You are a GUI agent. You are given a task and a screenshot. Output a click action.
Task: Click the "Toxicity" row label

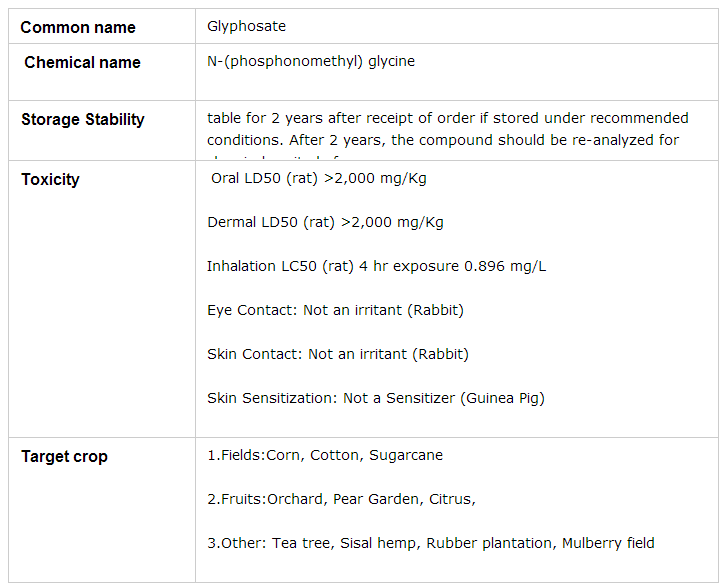point(50,179)
